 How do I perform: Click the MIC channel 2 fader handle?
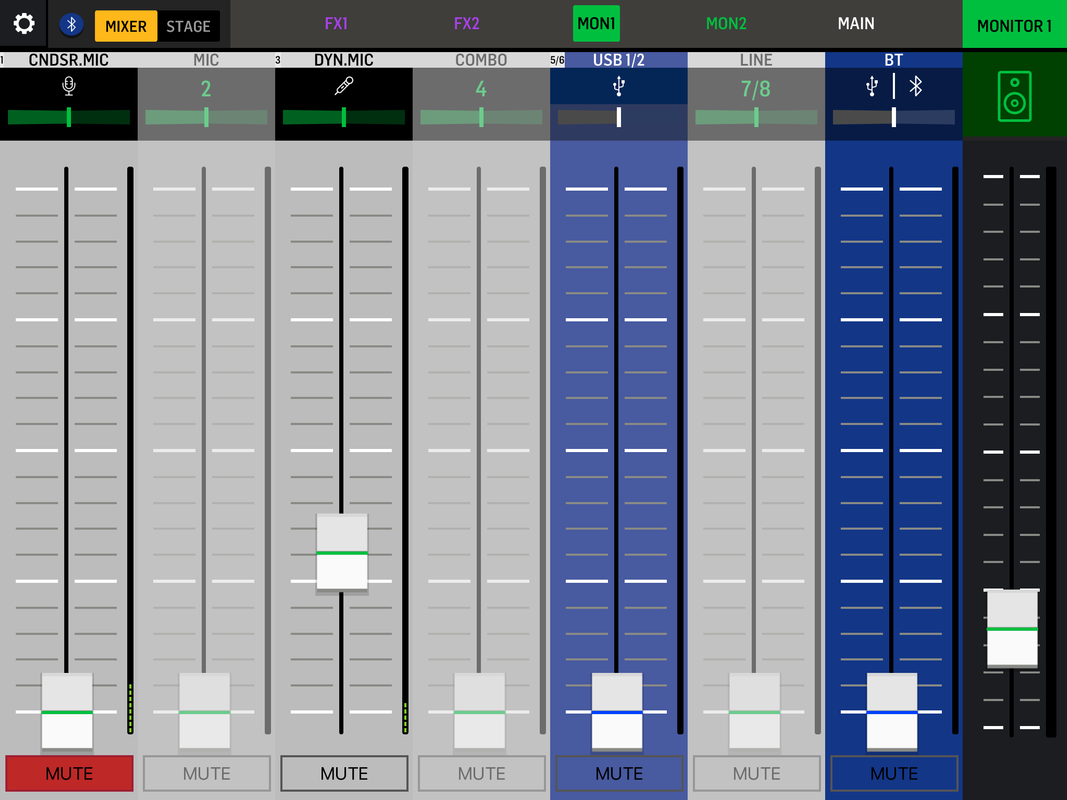pyautogui.click(x=205, y=712)
